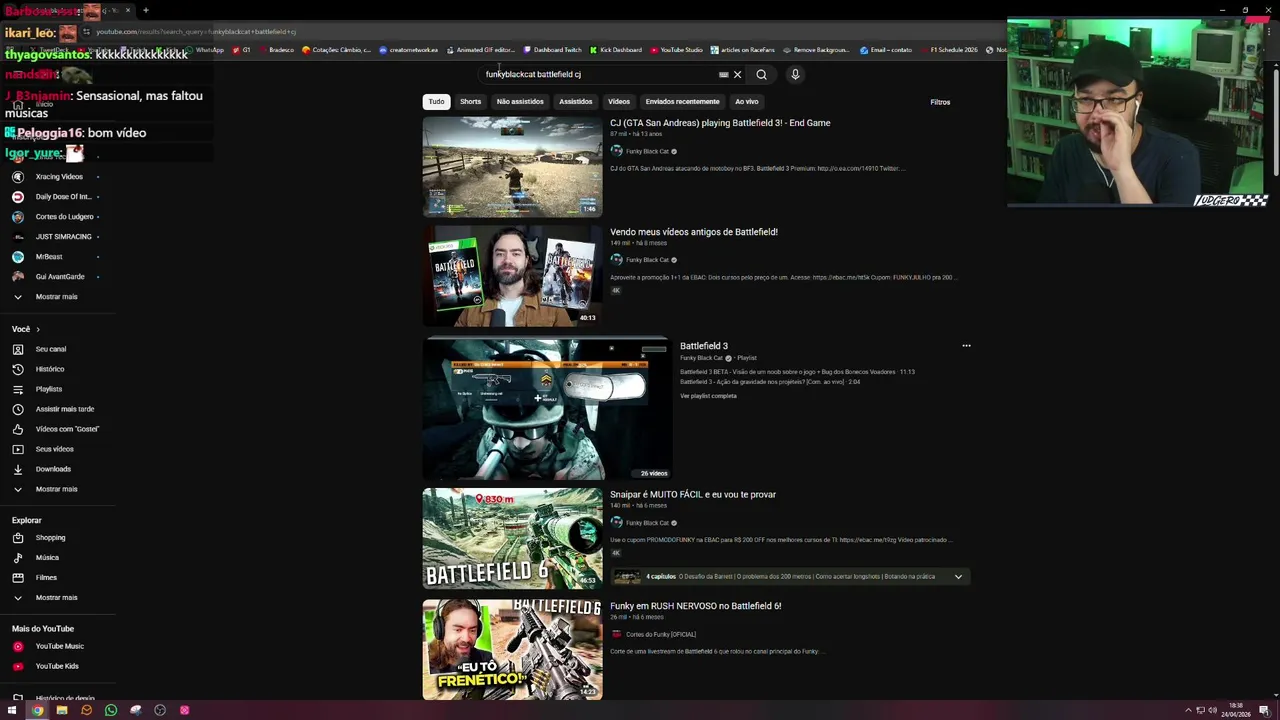Click the browser address bar URL
The height and width of the screenshot is (720, 1280).
tap(196, 32)
